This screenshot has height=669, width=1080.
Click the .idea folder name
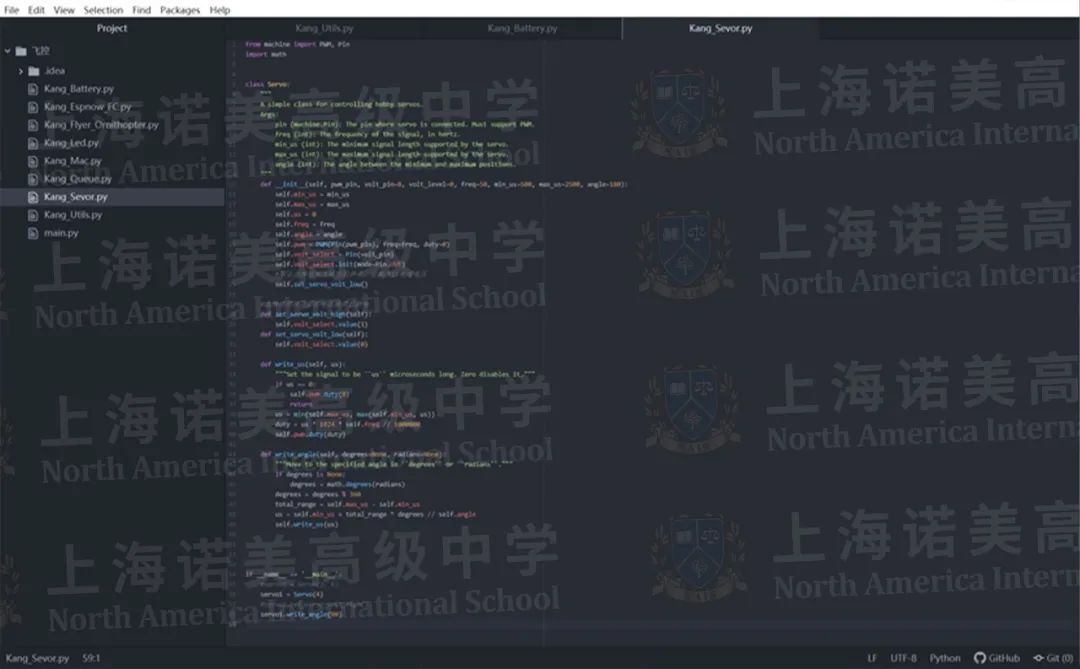54,71
